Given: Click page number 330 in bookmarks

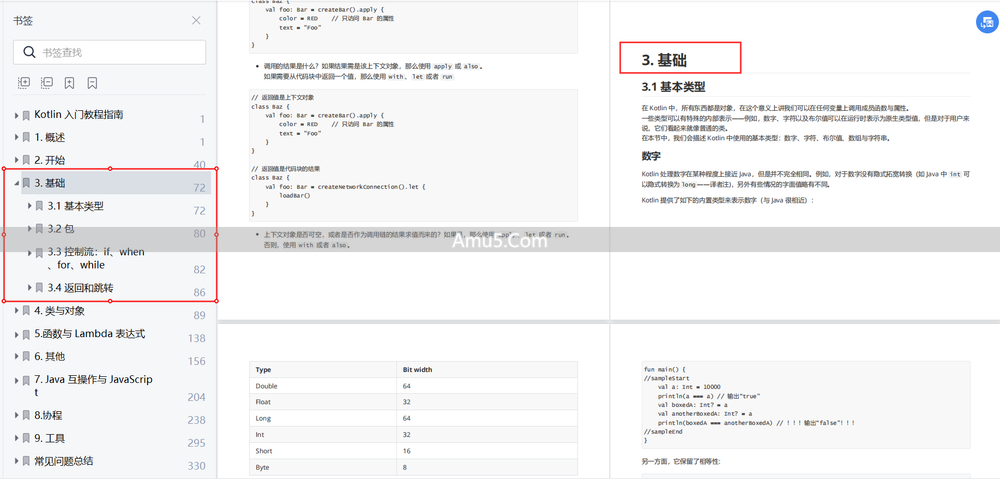Looking at the screenshot, I should [x=196, y=466].
